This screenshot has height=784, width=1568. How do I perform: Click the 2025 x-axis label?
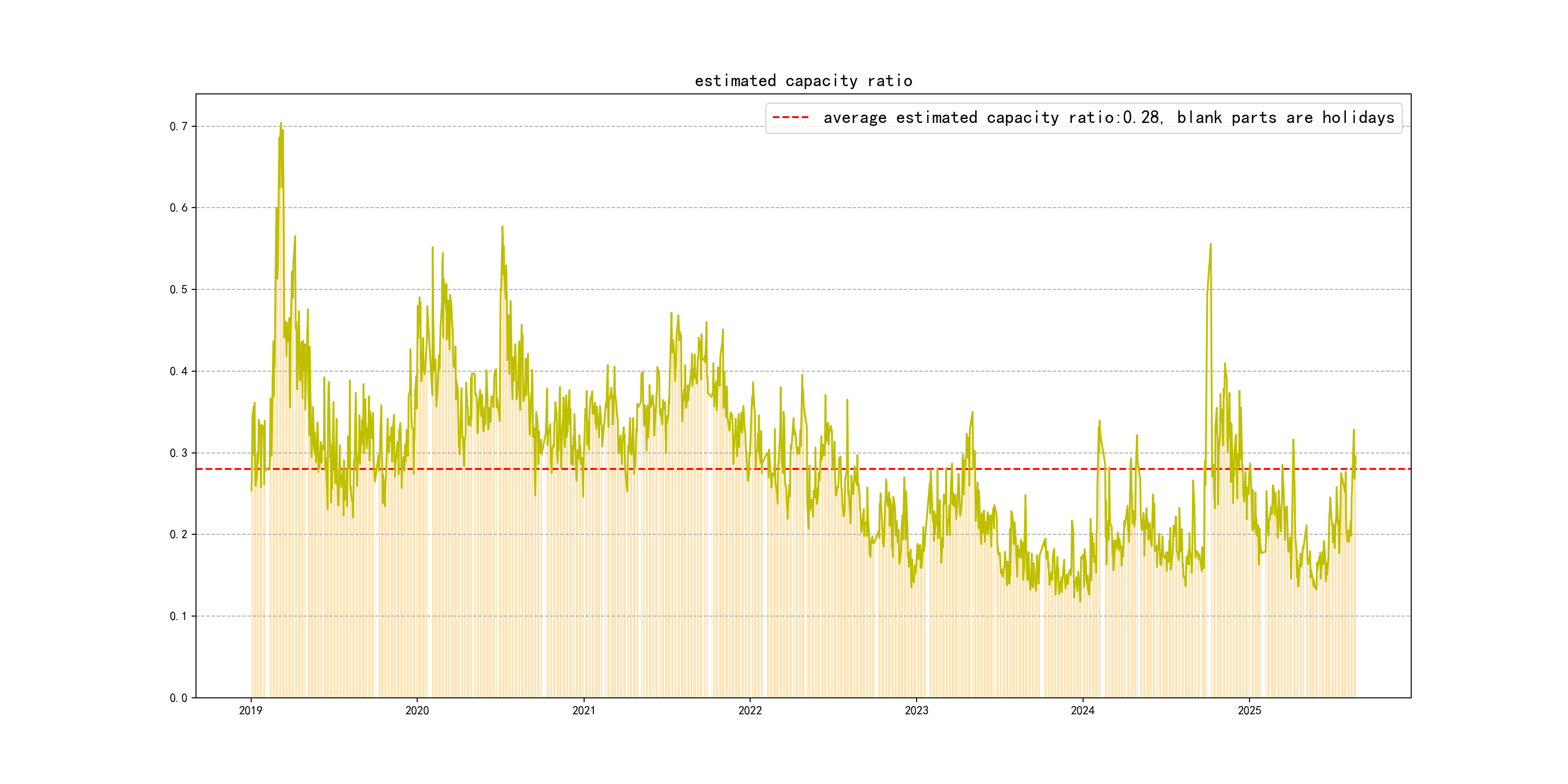(1249, 710)
